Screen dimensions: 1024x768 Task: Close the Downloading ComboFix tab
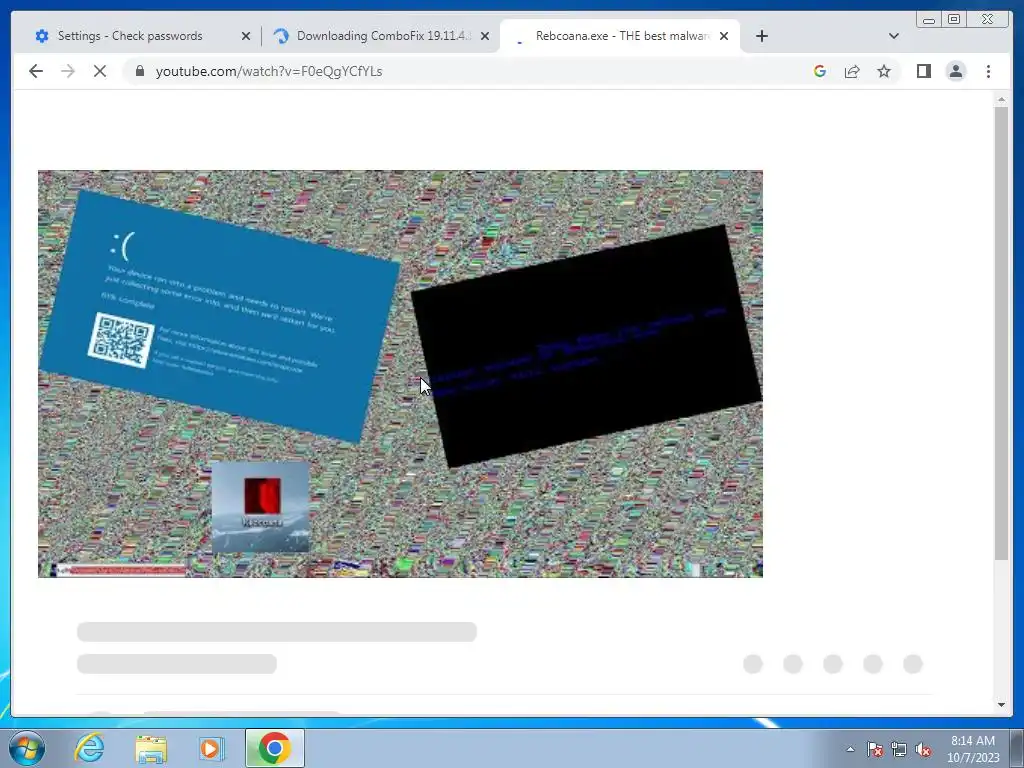485,36
